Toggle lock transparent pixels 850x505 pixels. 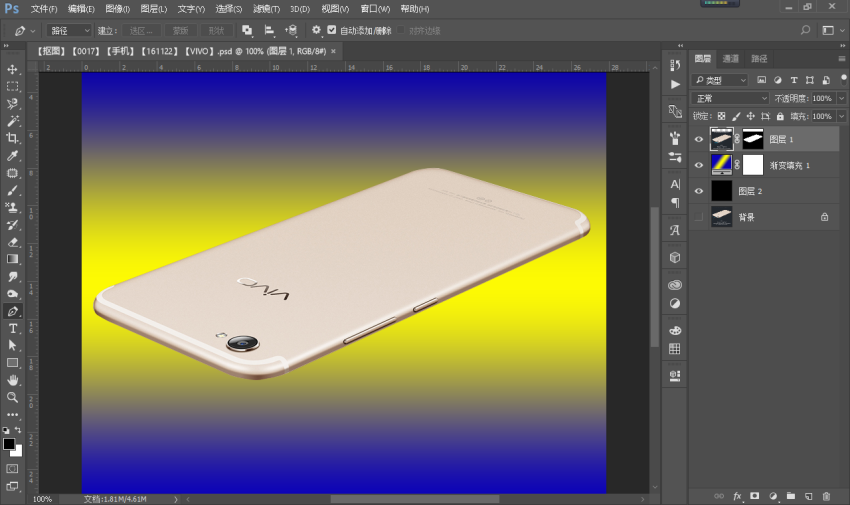pyautogui.click(x=722, y=116)
